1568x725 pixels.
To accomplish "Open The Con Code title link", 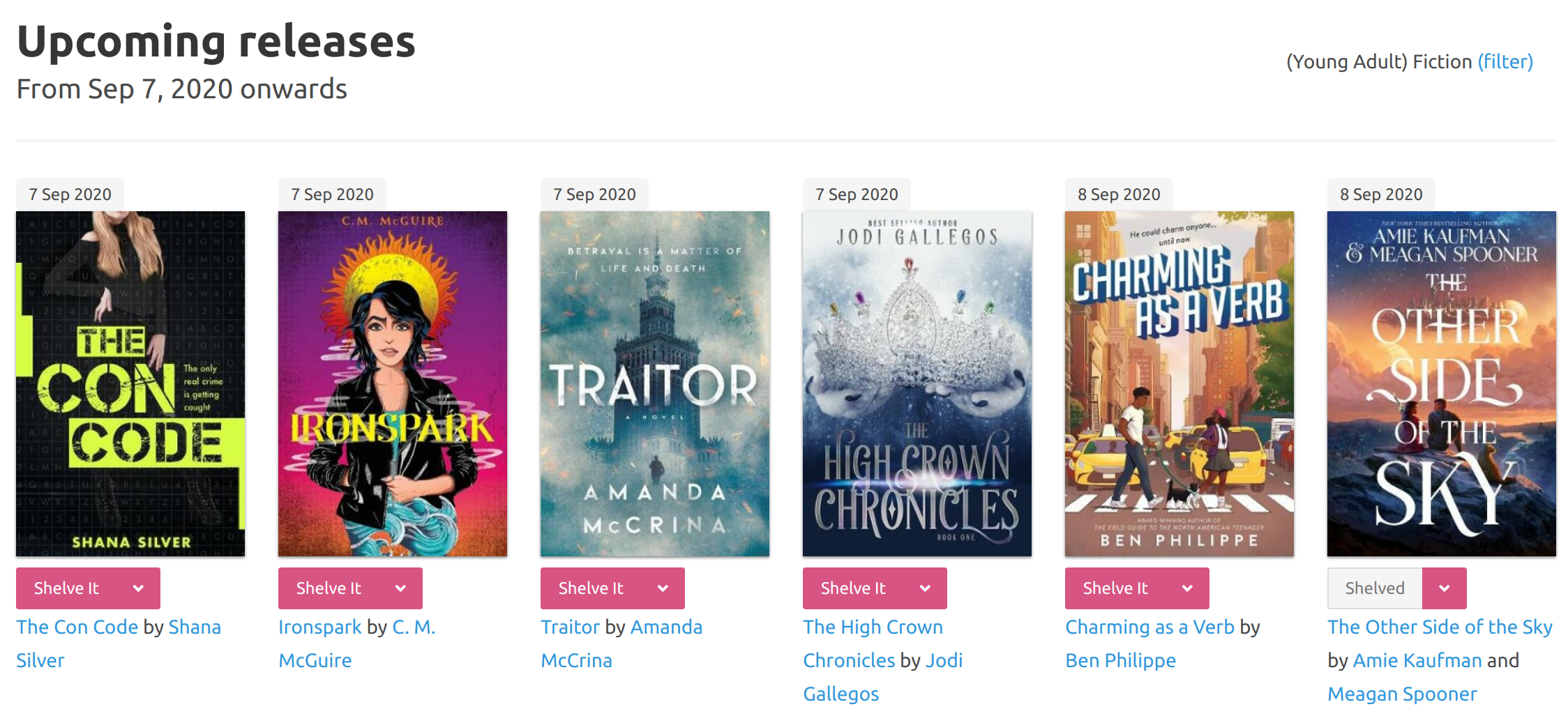I will 77,627.
